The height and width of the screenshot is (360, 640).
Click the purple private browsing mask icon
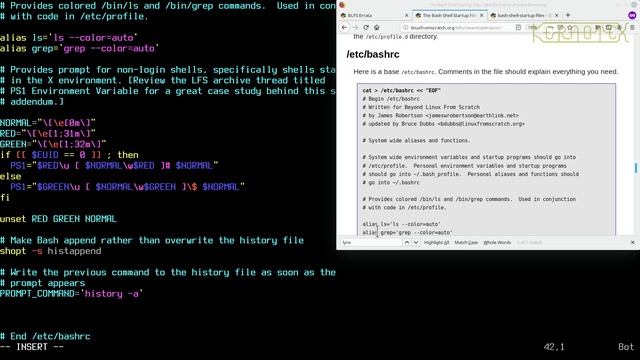pyautogui.click(x=632, y=15)
